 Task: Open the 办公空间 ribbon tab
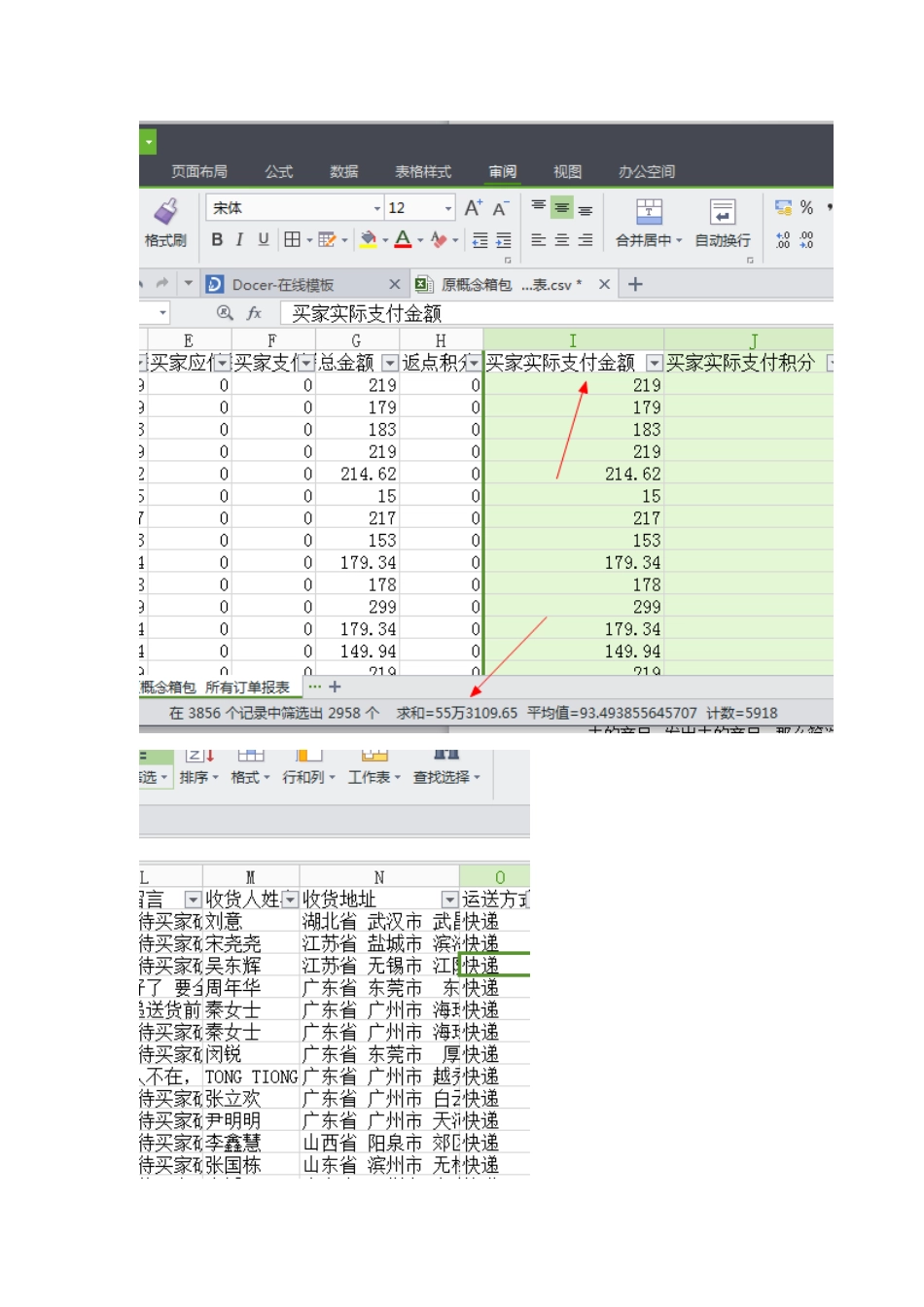tap(647, 171)
